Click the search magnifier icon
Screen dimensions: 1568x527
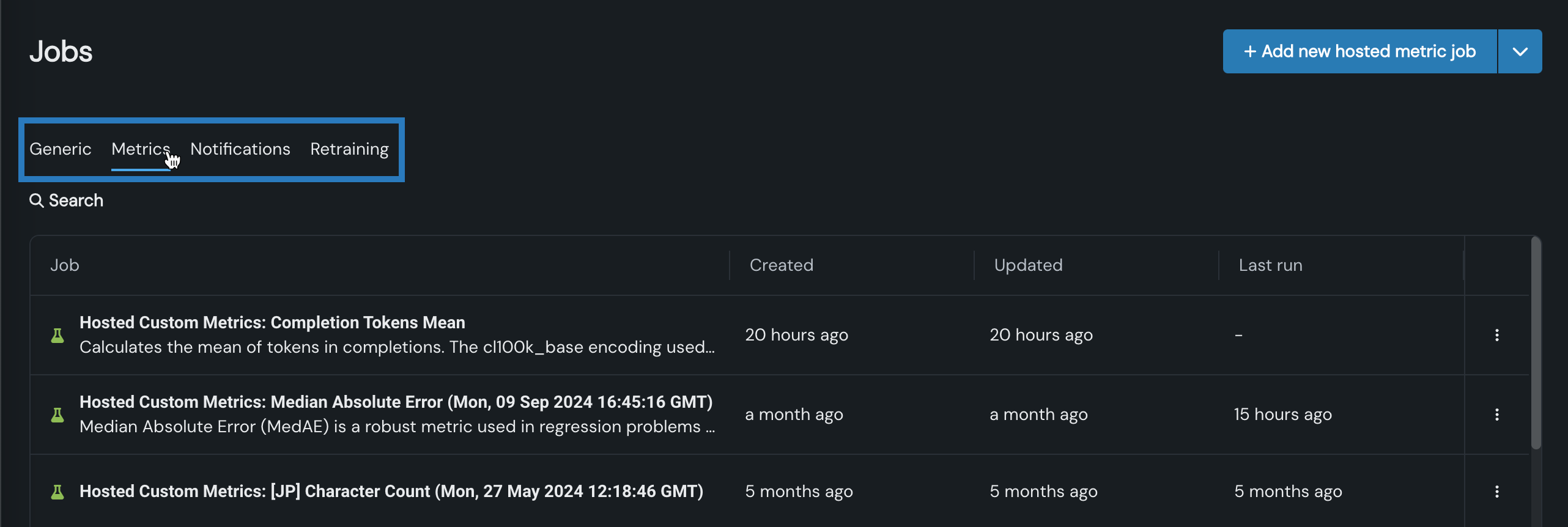37,201
